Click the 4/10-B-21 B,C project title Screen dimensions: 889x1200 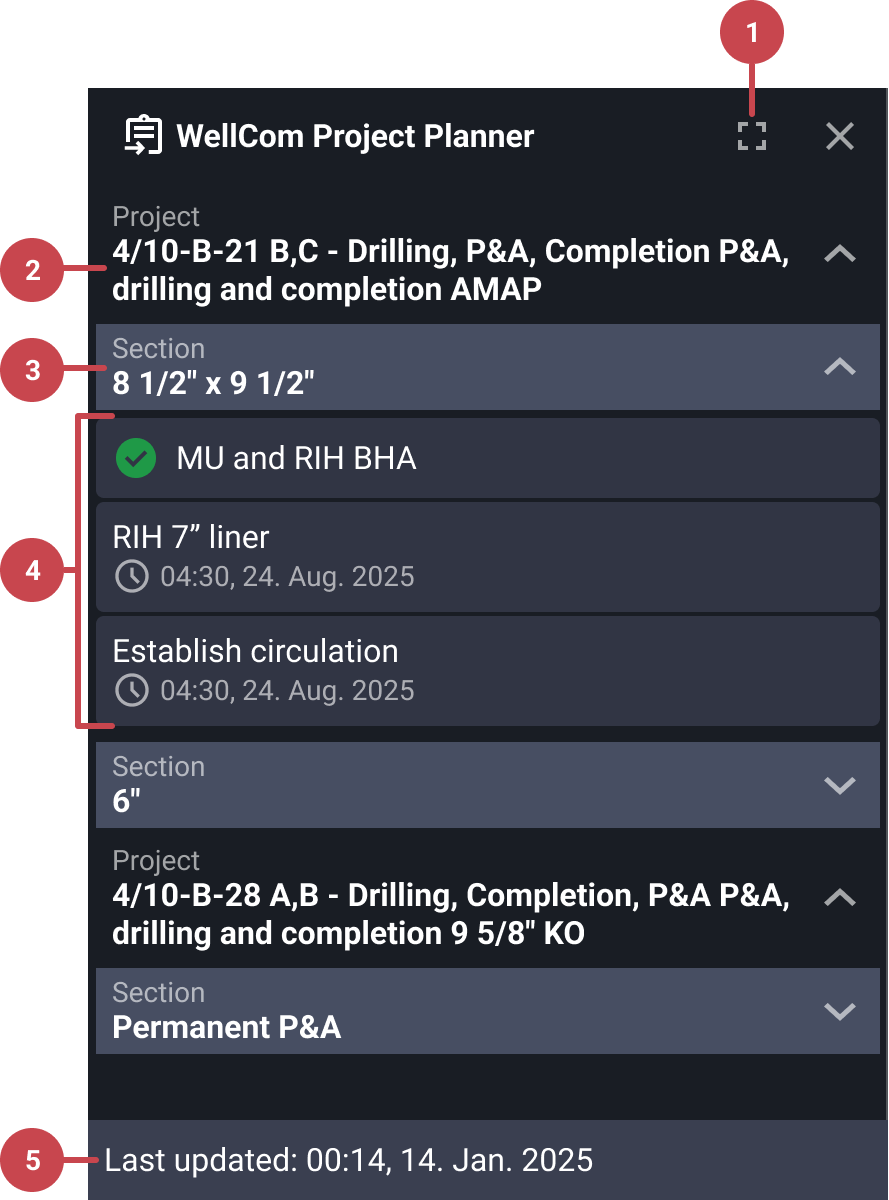click(x=450, y=271)
